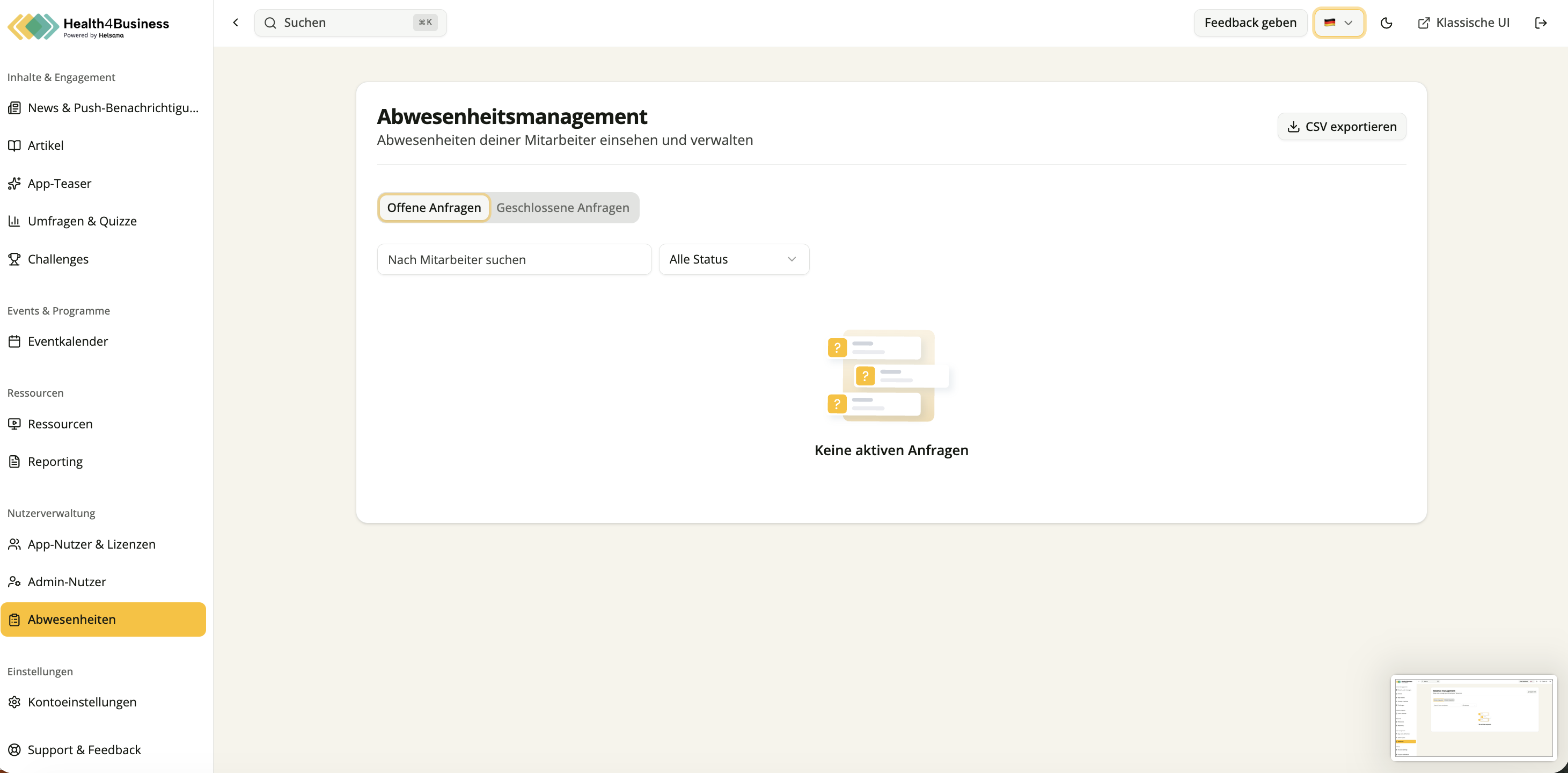Collapse the sidebar with the back chevron
This screenshot has height=773, width=1568.
236,23
